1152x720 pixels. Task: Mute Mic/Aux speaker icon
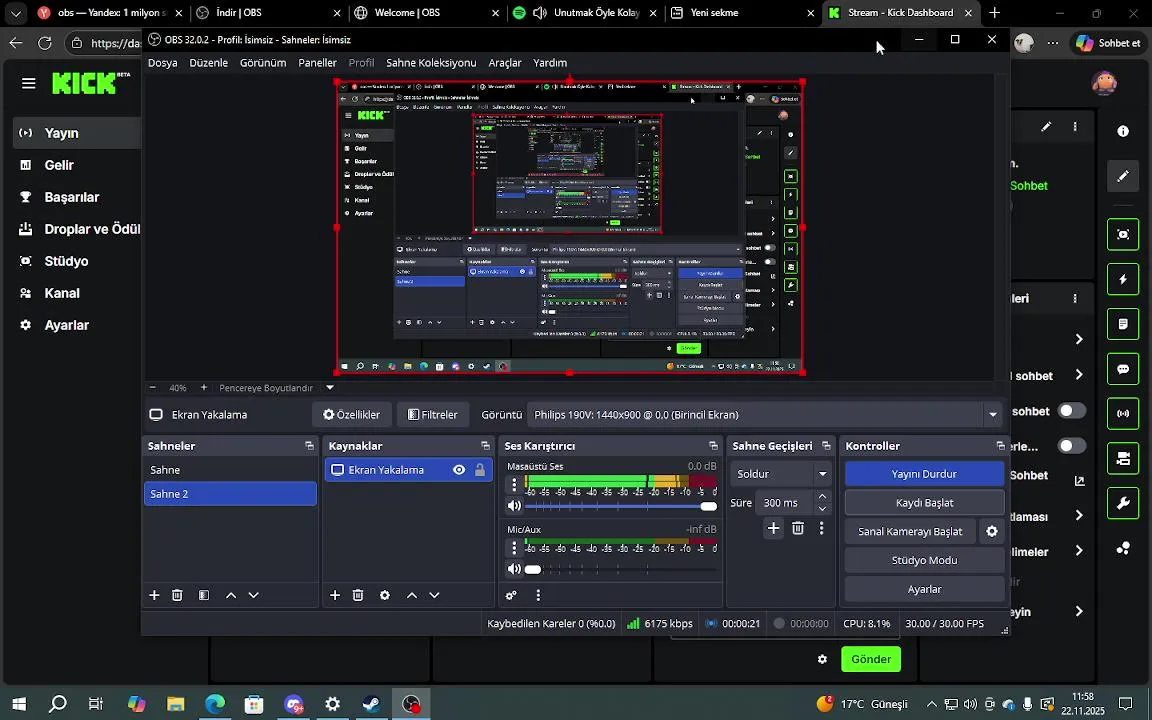514,569
